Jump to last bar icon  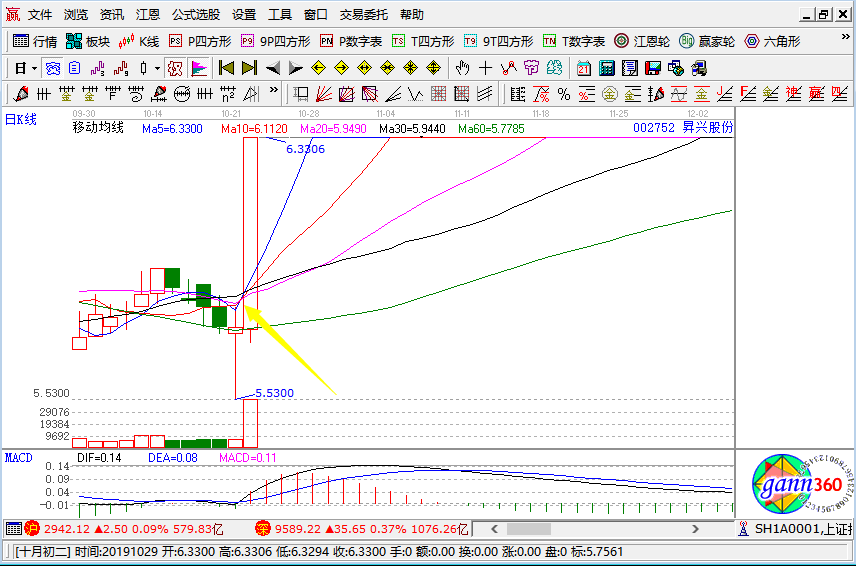pos(249,68)
